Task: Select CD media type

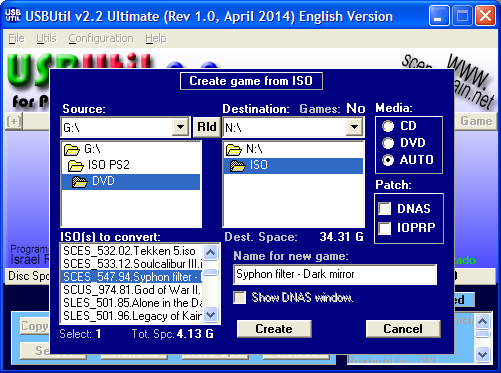Action: click(388, 126)
